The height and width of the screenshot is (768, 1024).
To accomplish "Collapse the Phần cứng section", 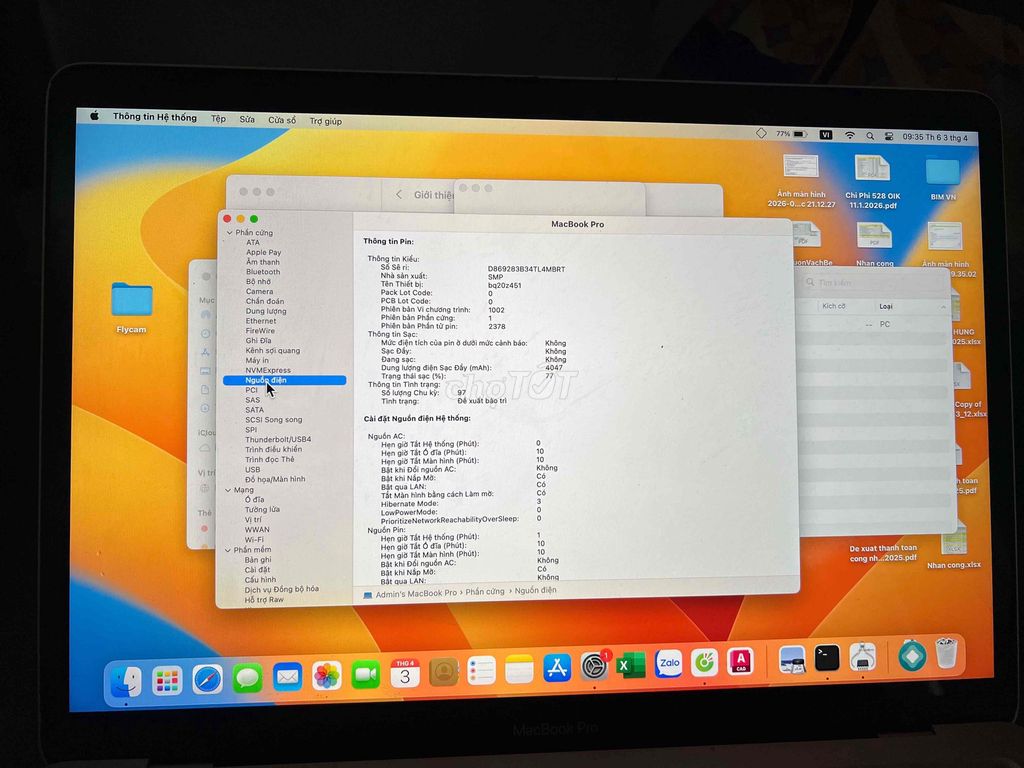I will coord(229,232).
